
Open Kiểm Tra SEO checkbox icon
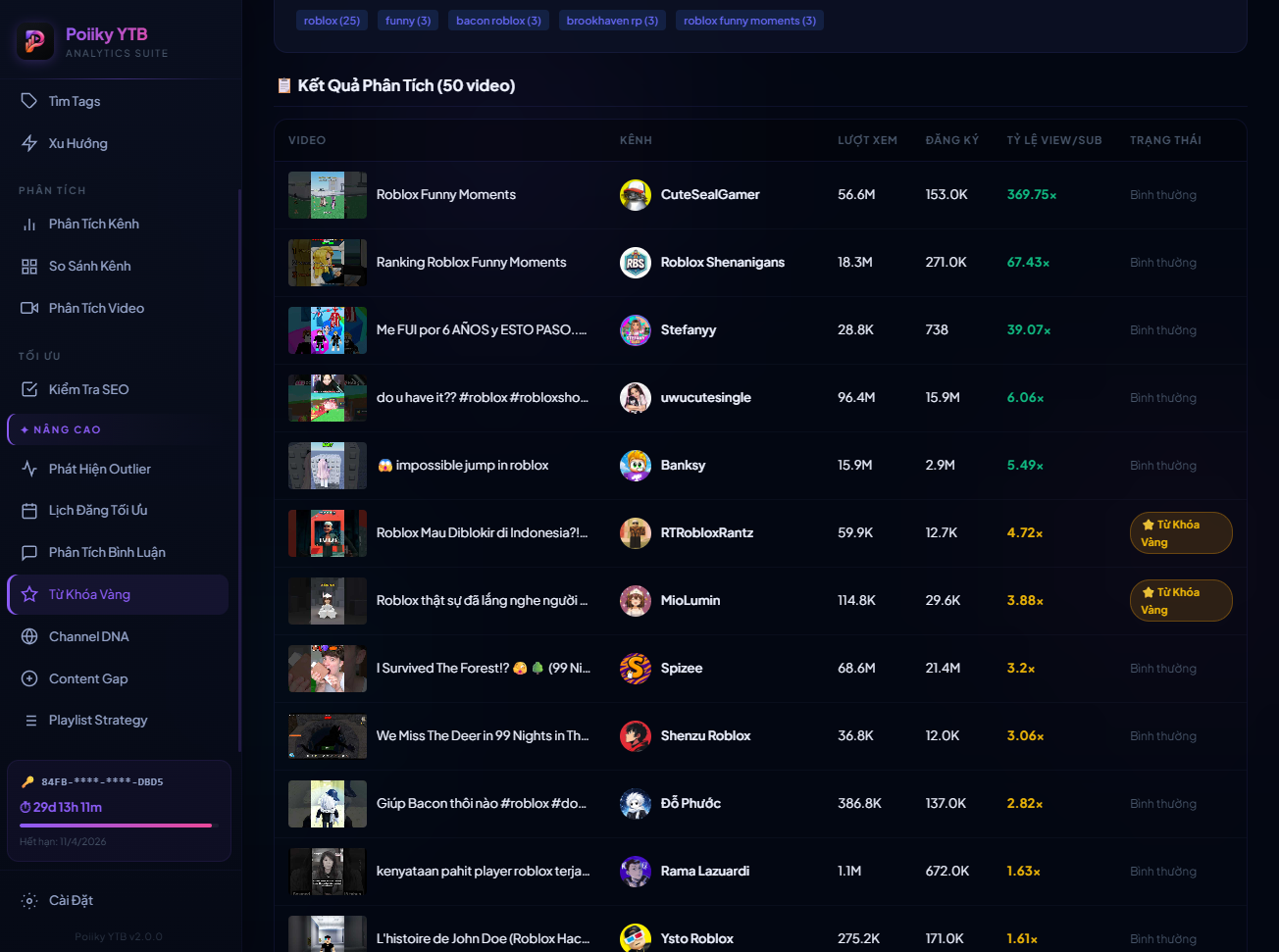29,389
